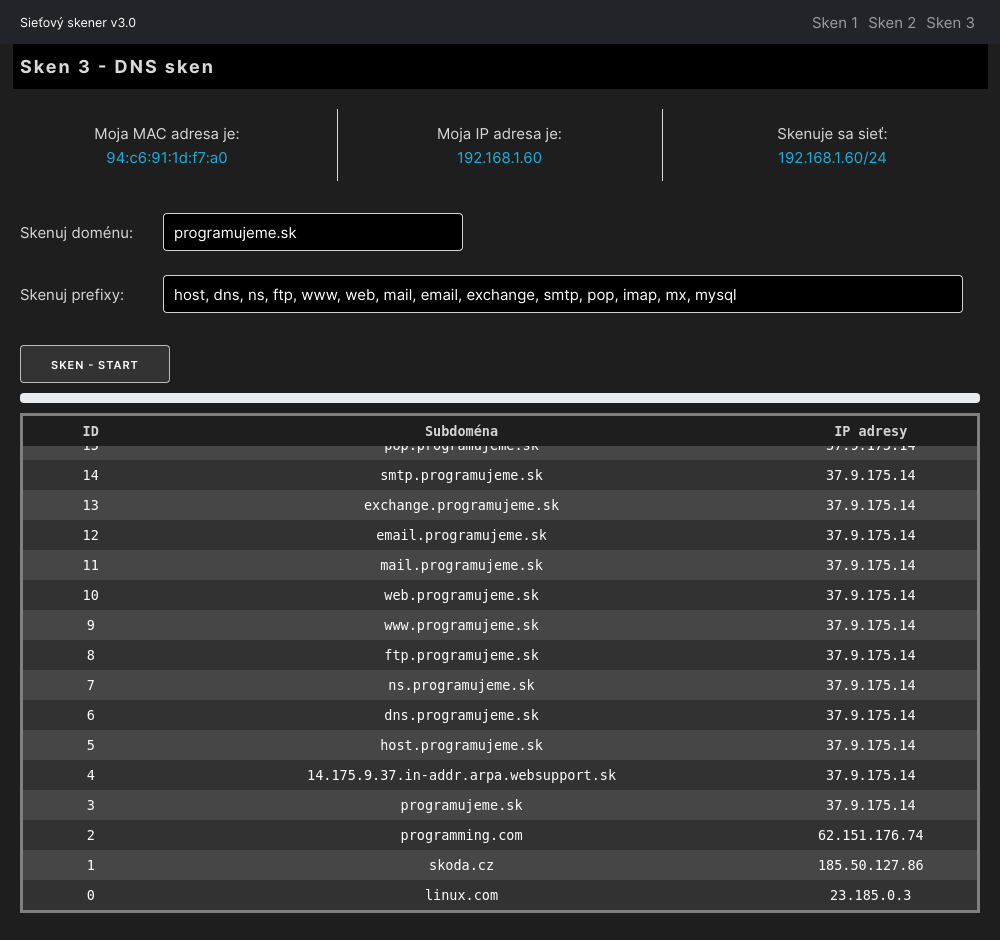Select the linux.com table row
Image resolution: width=1000 pixels, height=940 pixels.
[461, 895]
